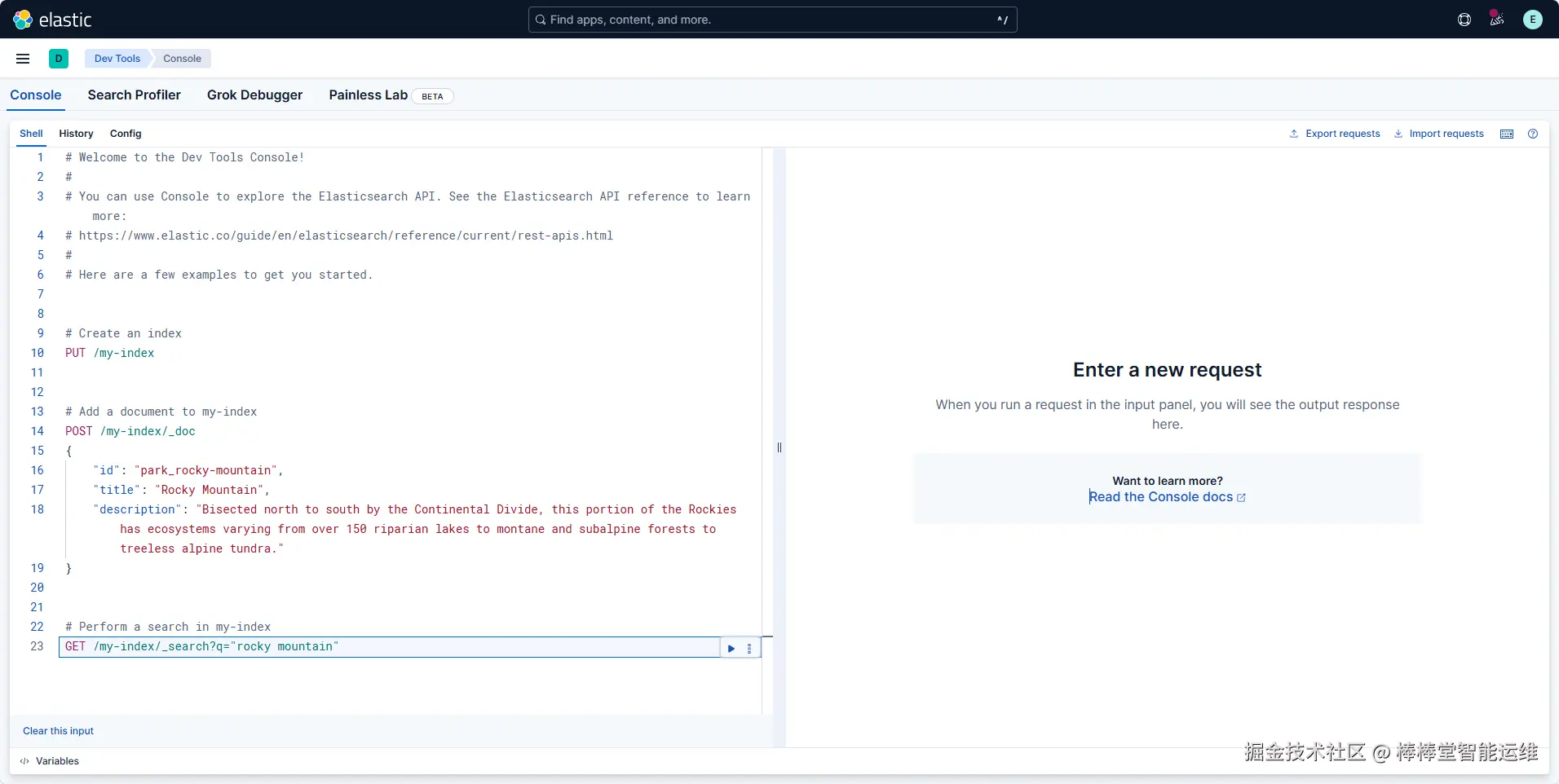Switch to the Search Profiler tab
The width and height of the screenshot is (1559, 784).
tap(135, 95)
